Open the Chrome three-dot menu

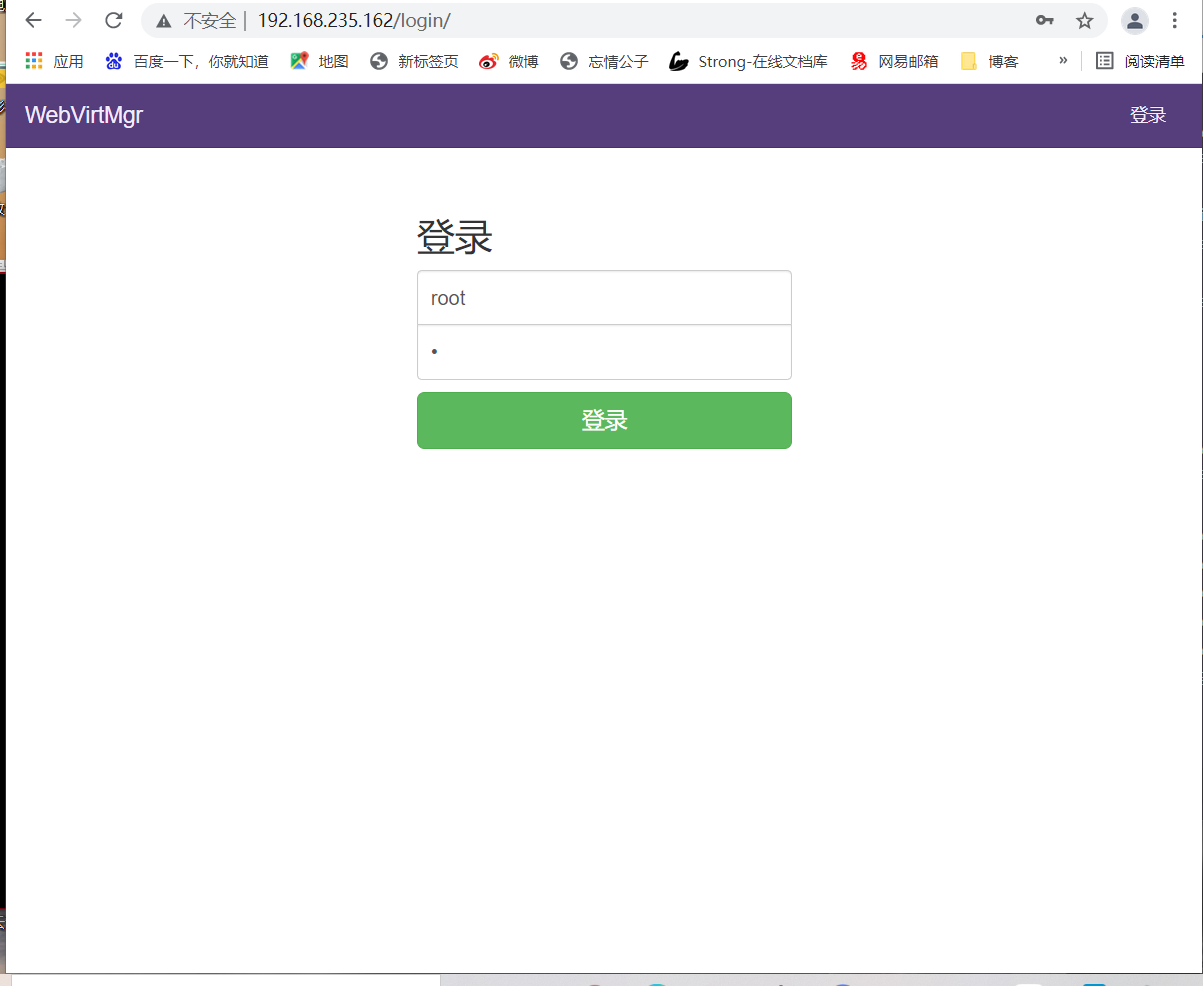pos(1175,20)
